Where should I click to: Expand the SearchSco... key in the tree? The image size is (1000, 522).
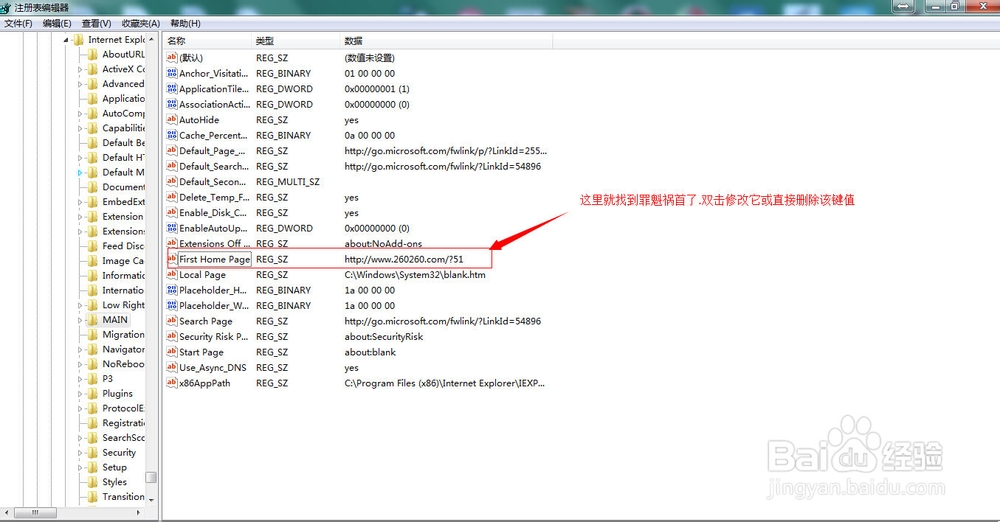(80, 438)
